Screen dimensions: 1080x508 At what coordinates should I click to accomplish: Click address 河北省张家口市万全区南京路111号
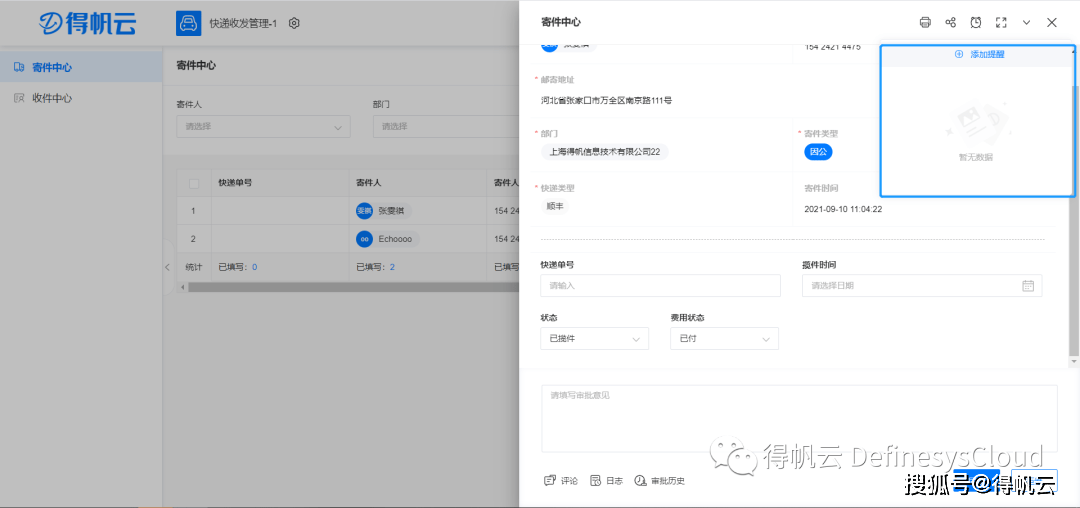(607, 100)
